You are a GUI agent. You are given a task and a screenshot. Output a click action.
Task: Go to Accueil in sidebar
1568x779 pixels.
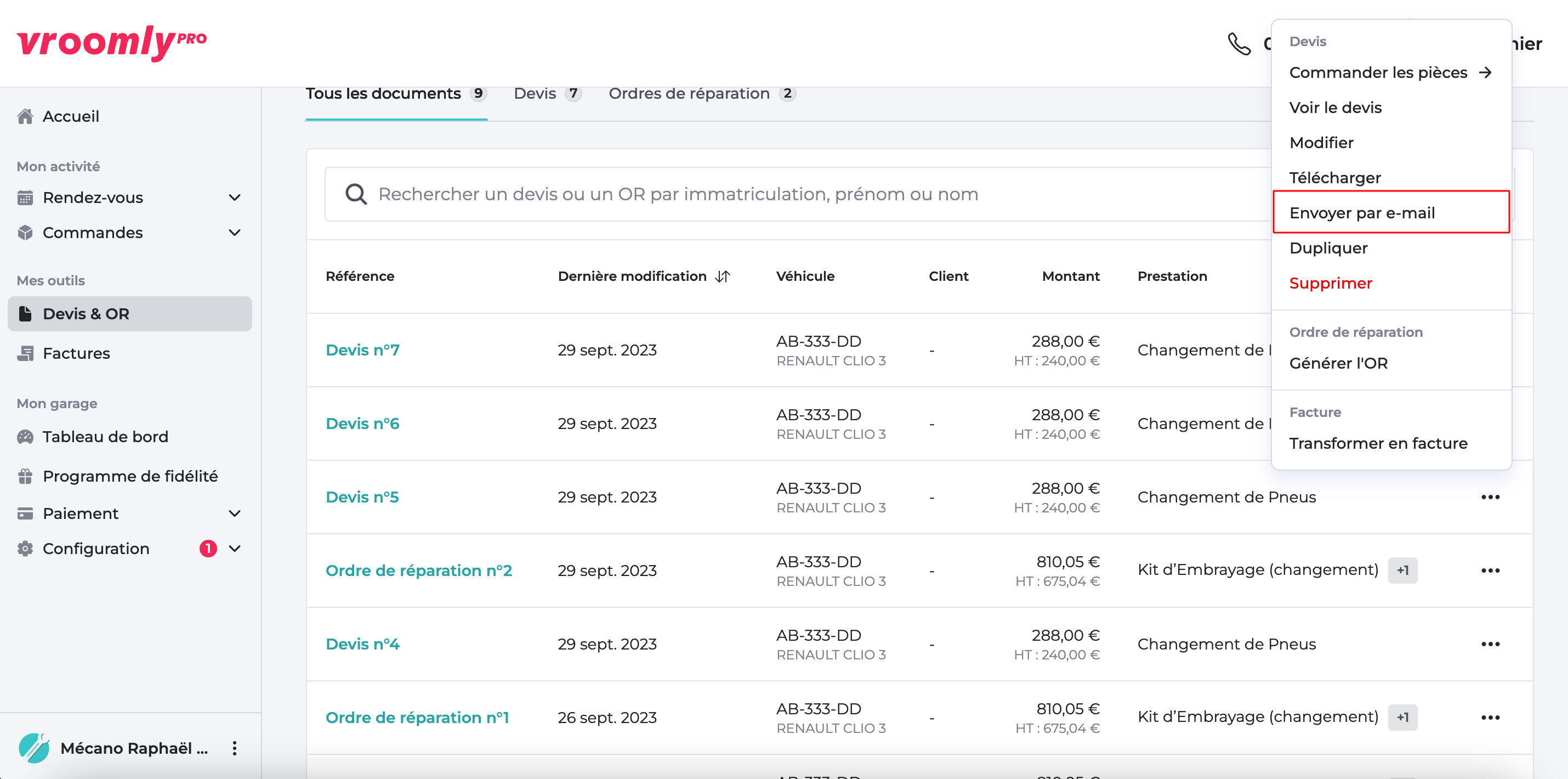click(71, 116)
